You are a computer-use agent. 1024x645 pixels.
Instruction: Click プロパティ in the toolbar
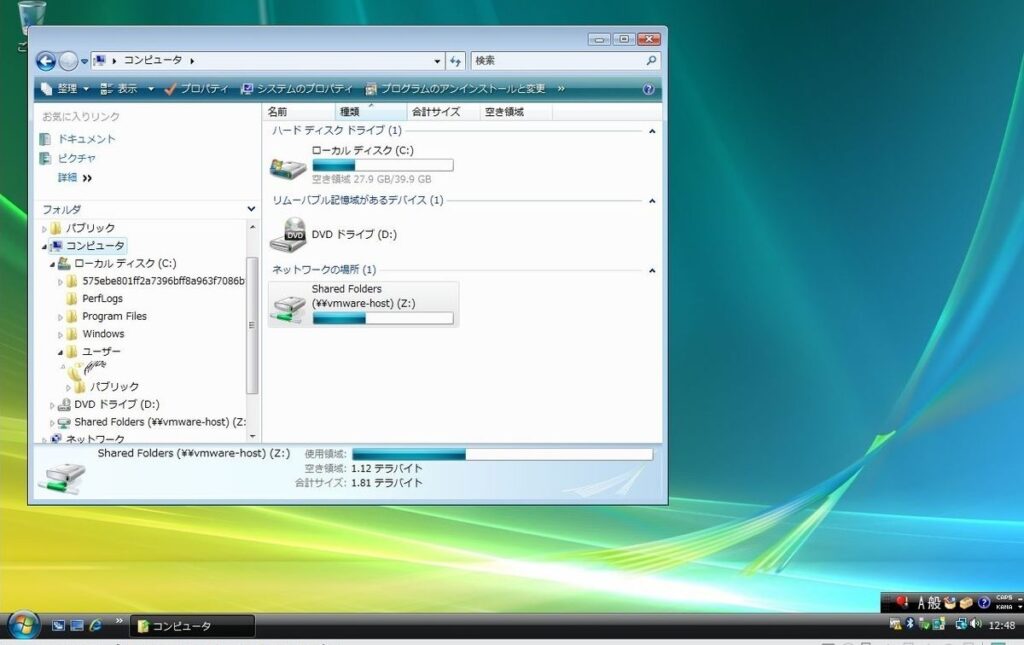pos(197,89)
